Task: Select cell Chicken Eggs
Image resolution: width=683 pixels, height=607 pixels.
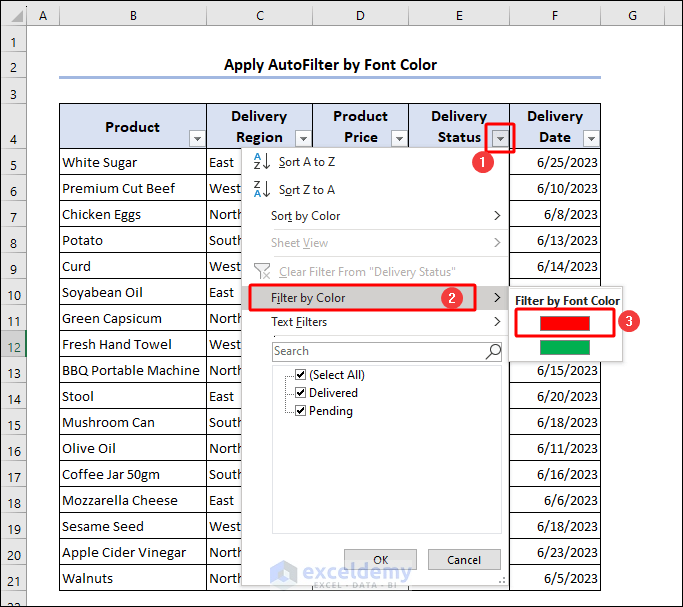Action: (133, 214)
